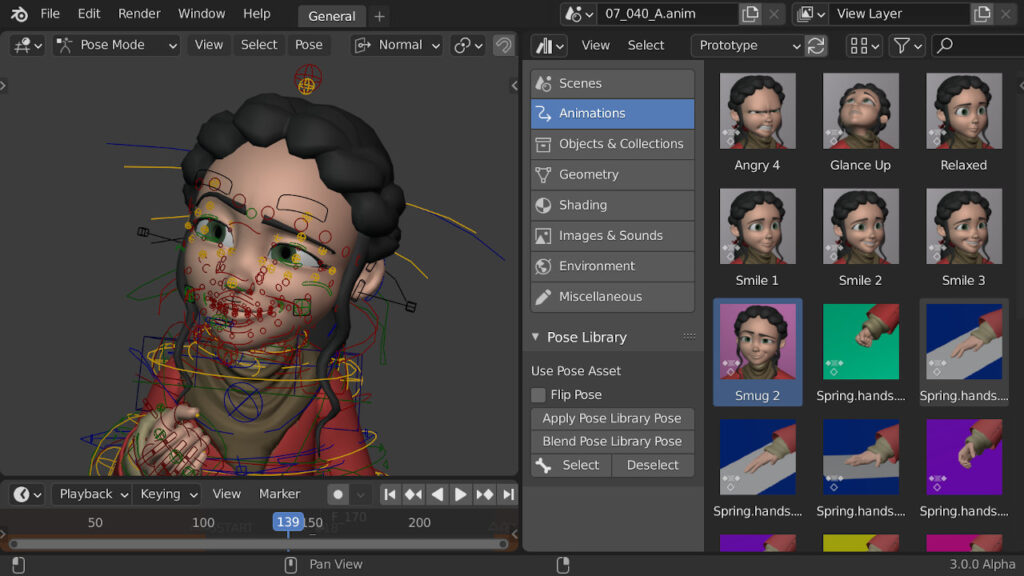Click the search magnifier in the asset browser
1024x576 pixels.
point(947,45)
